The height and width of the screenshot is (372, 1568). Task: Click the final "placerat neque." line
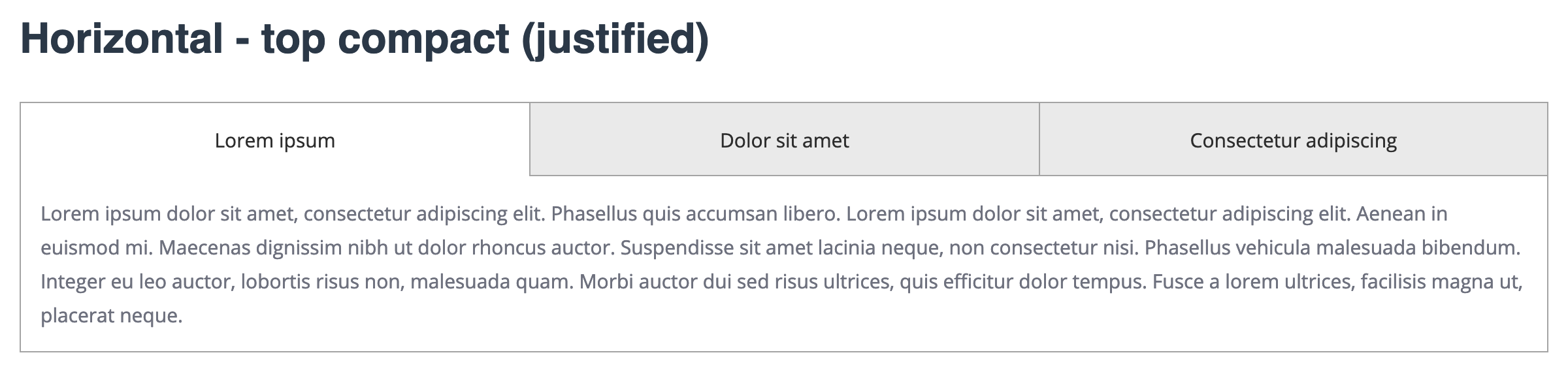click(x=111, y=316)
